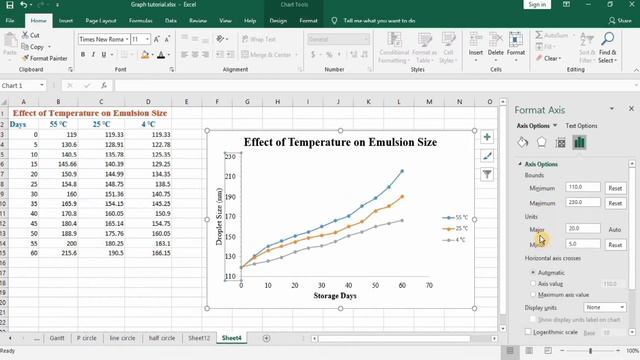This screenshot has height=360, width=640.
Task: Click the Insert cells icon
Action: coord(476,40)
